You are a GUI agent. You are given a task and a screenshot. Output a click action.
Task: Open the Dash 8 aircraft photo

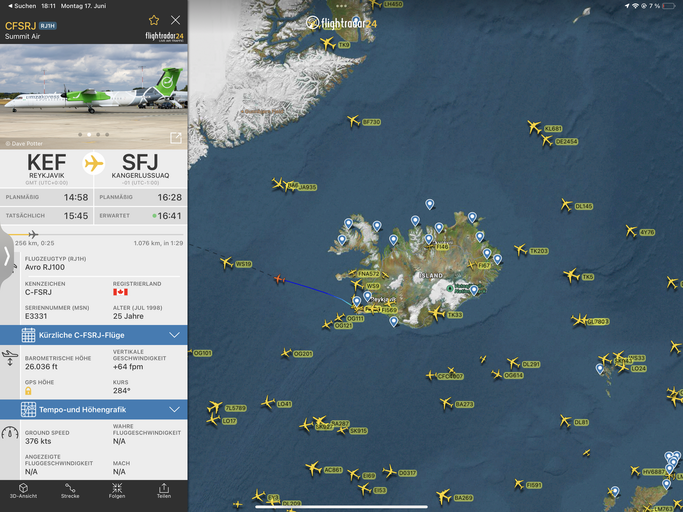point(94,97)
